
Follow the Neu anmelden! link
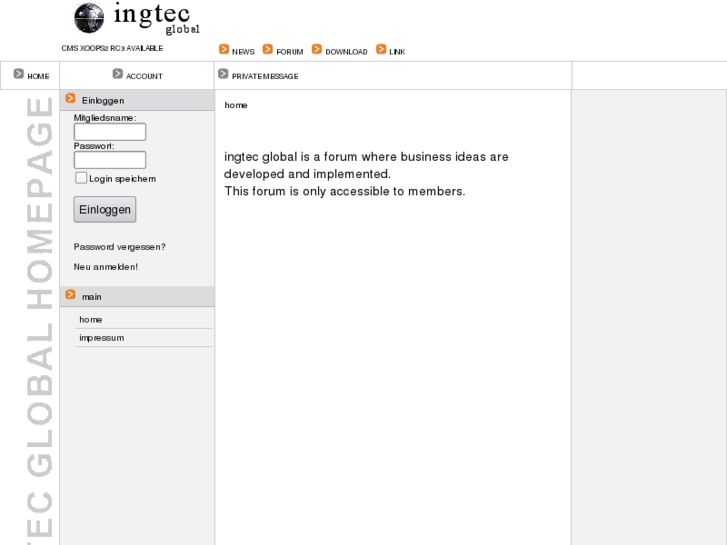106,267
